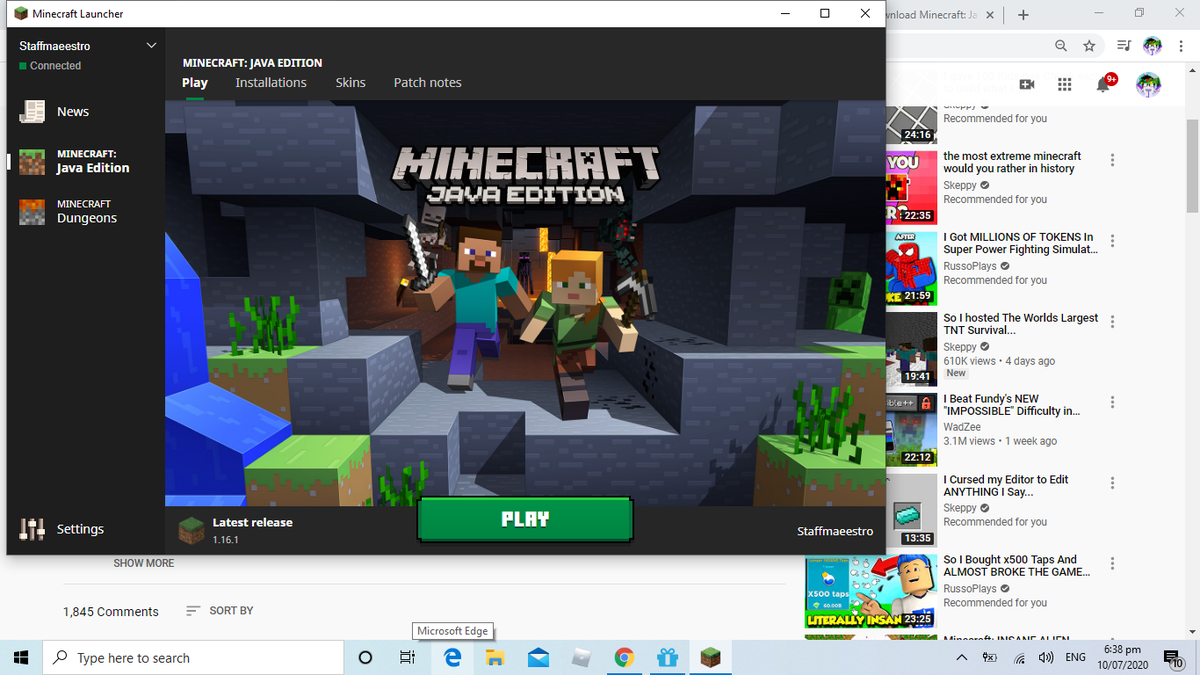Click the volume speaker tray icon

1046,658
